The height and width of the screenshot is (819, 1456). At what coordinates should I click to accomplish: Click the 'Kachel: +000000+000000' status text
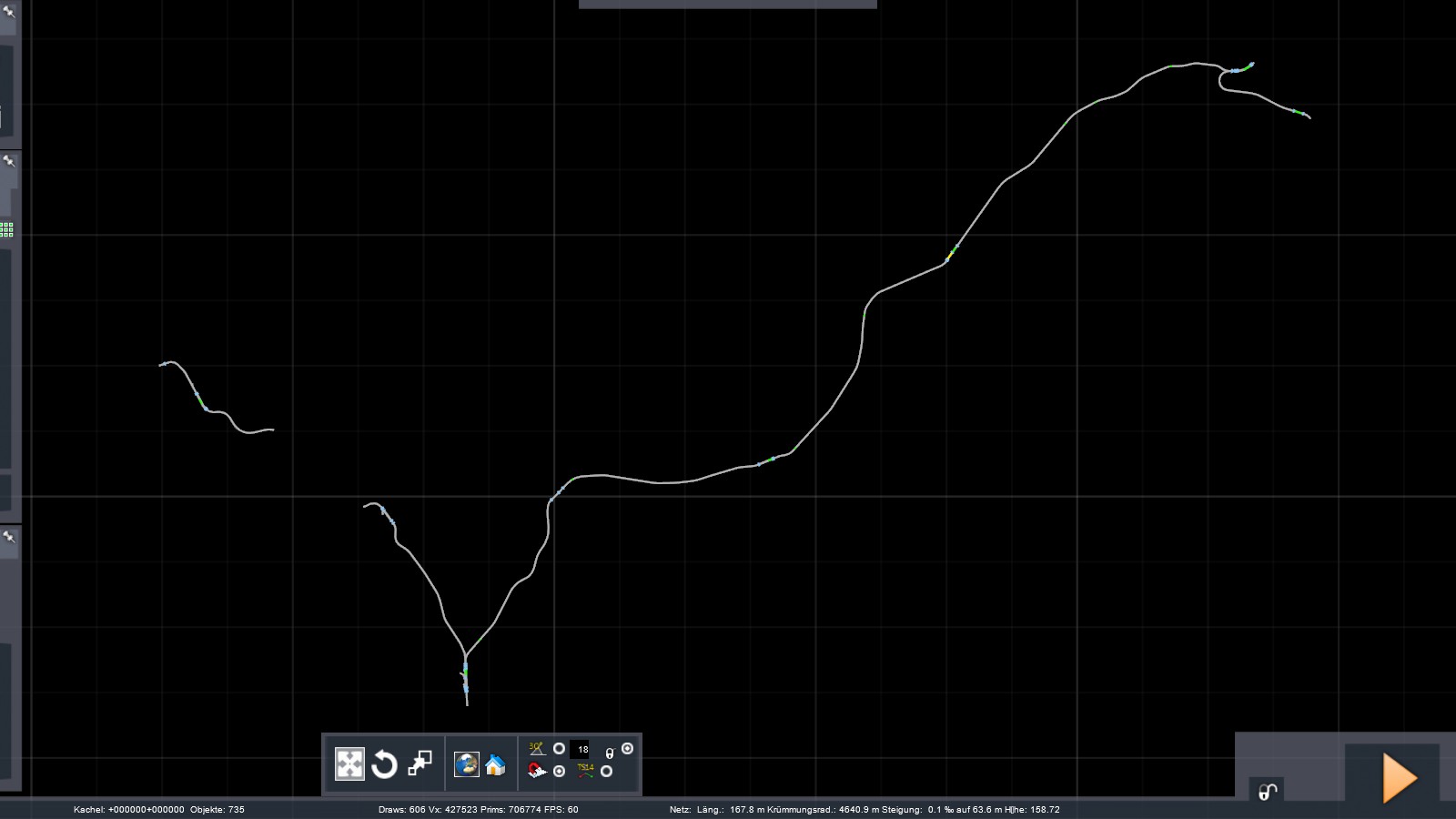pyautogui.click(x=128, y=809)
